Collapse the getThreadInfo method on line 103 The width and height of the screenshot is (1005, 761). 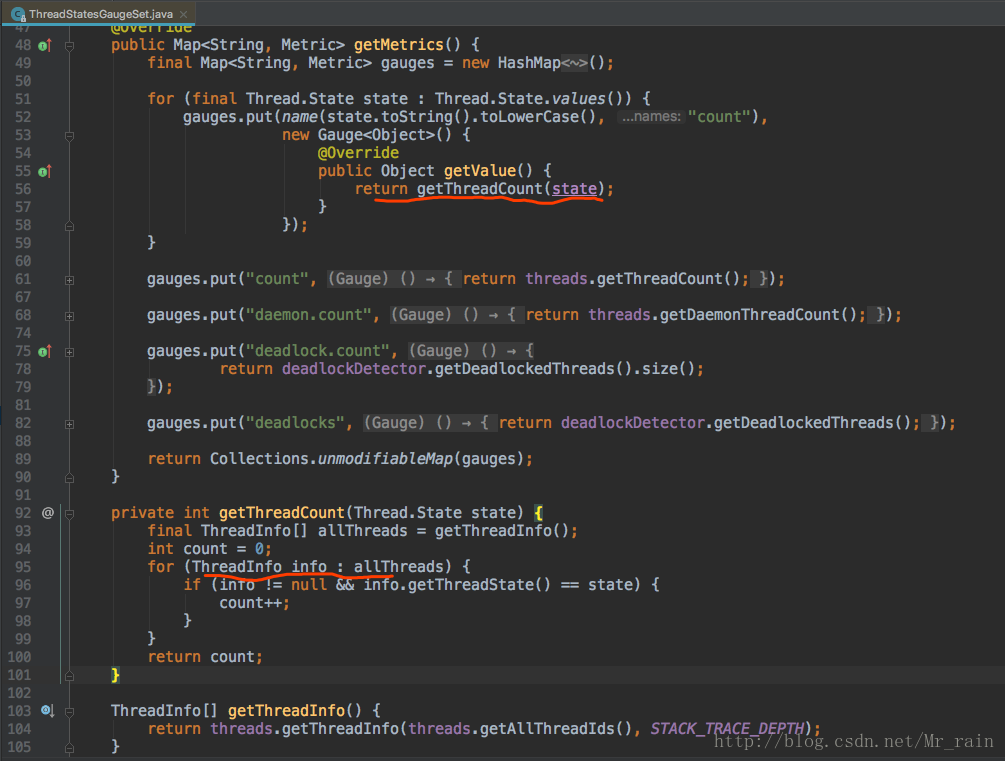[69, 711]
